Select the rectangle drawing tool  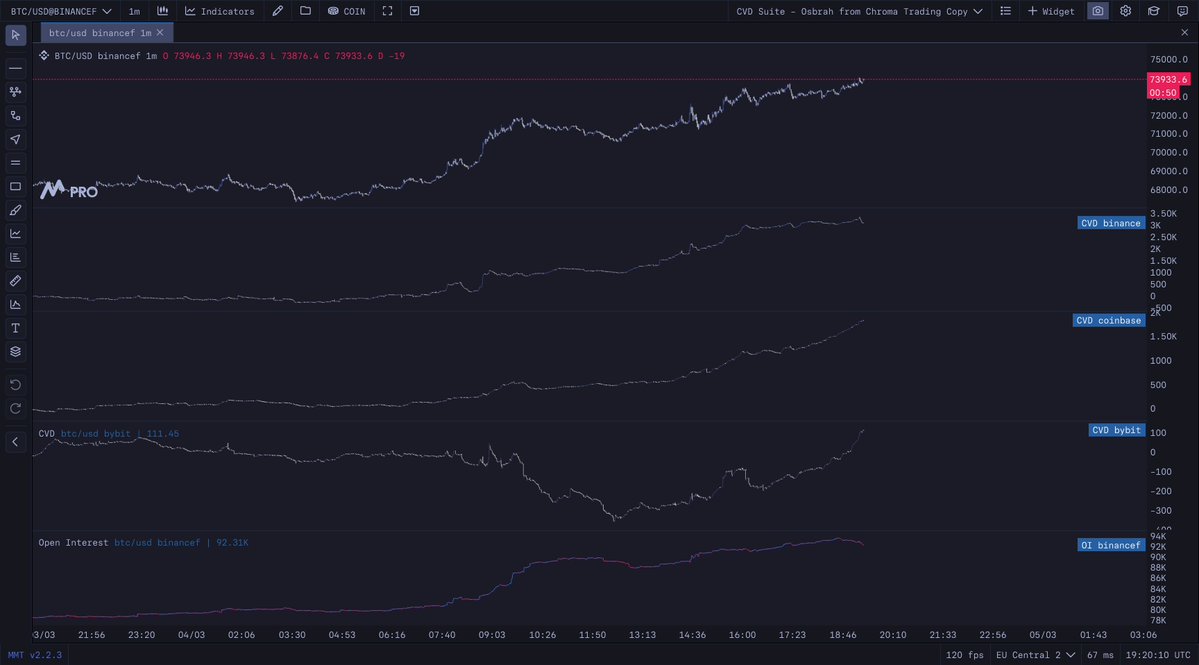[15, 186]
